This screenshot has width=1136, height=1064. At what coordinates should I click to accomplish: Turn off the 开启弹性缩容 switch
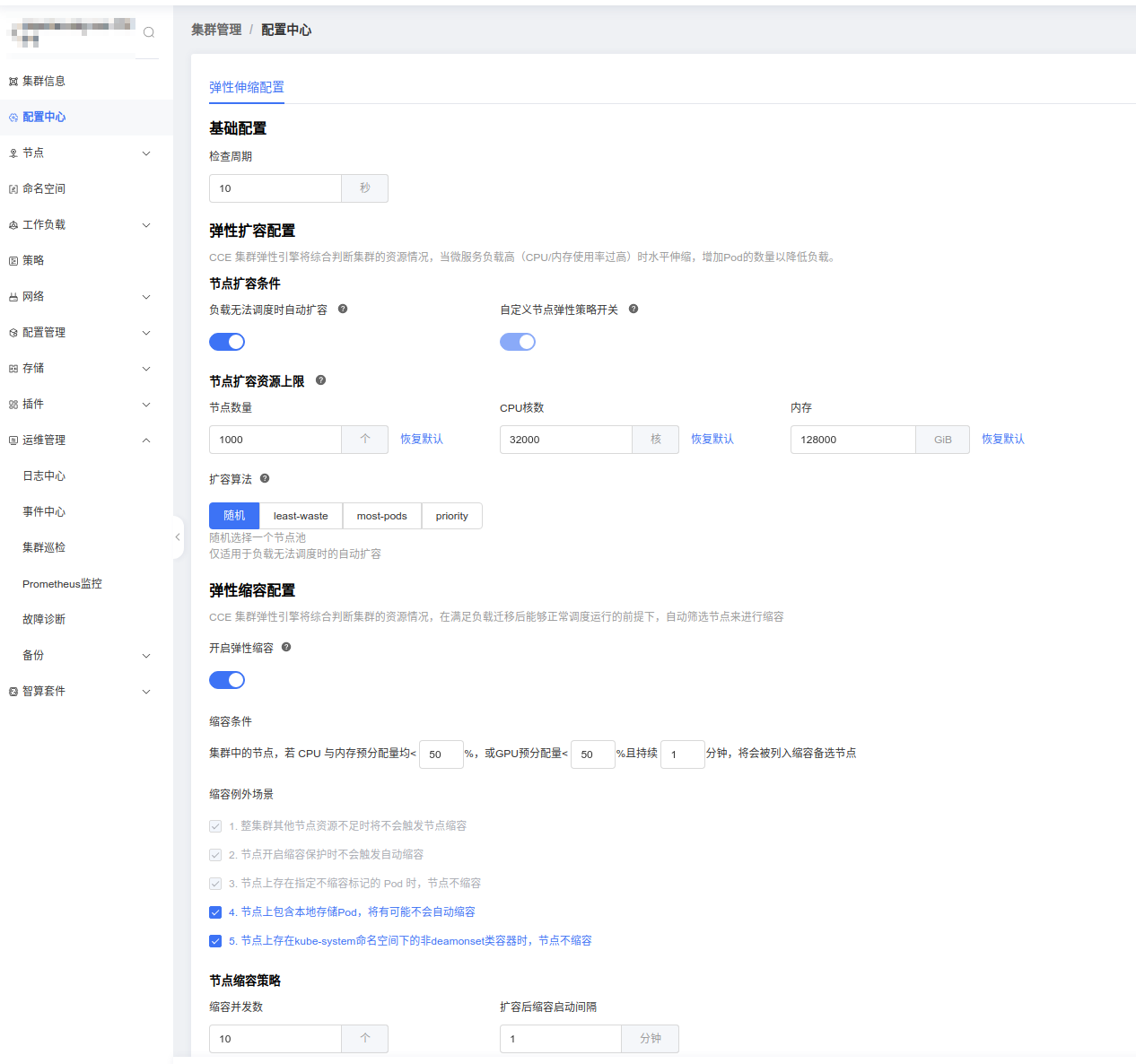click(x=227, y=680)
